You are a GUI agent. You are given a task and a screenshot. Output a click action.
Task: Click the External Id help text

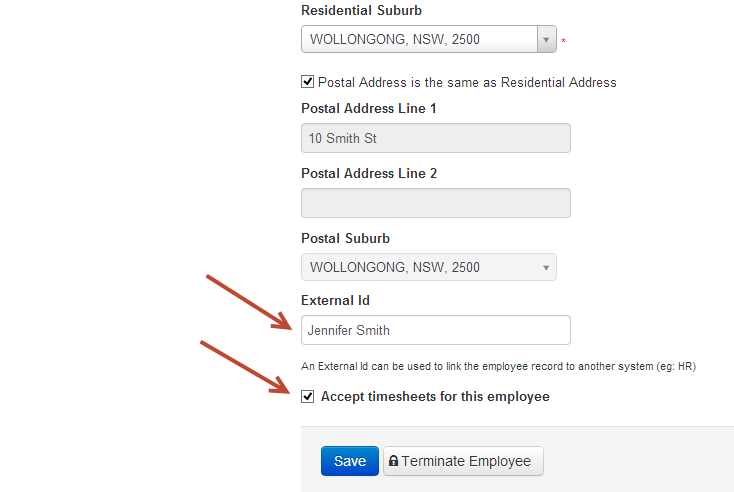(x=498, y=366)
